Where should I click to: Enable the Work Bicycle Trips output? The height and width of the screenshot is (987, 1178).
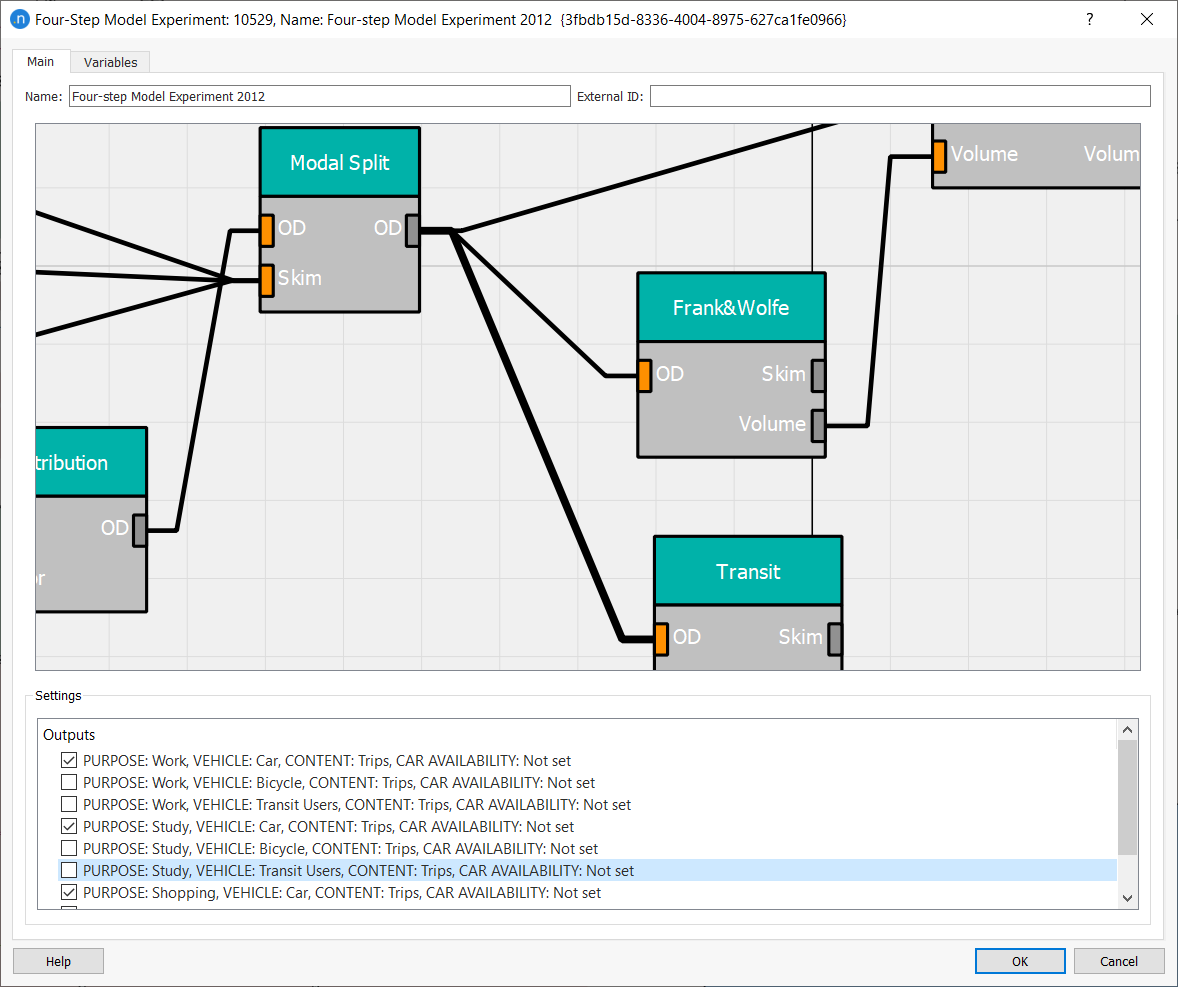pos(69,783)
